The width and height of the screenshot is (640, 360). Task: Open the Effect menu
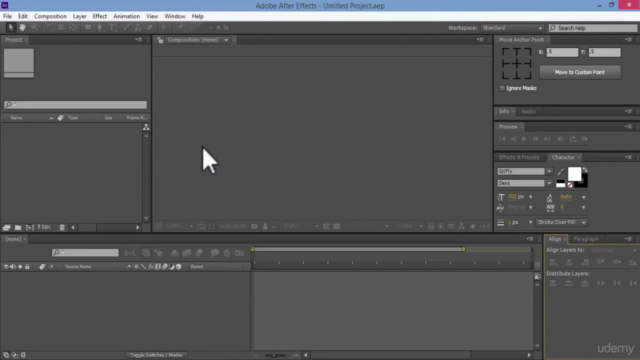100,16
